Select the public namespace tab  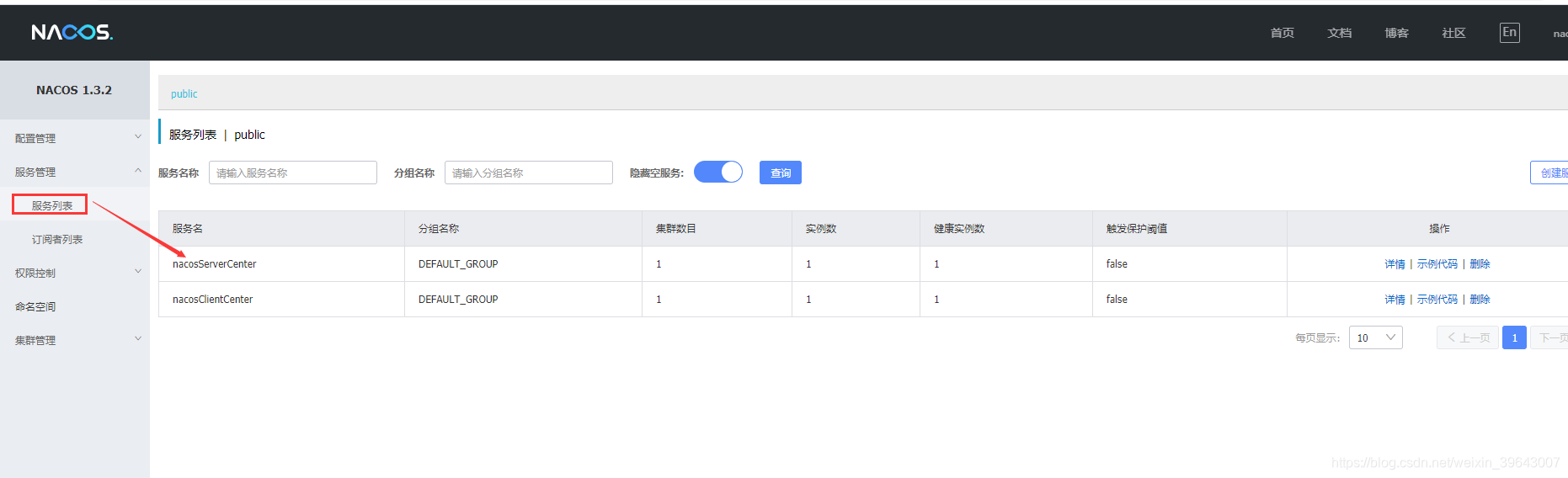184,93
